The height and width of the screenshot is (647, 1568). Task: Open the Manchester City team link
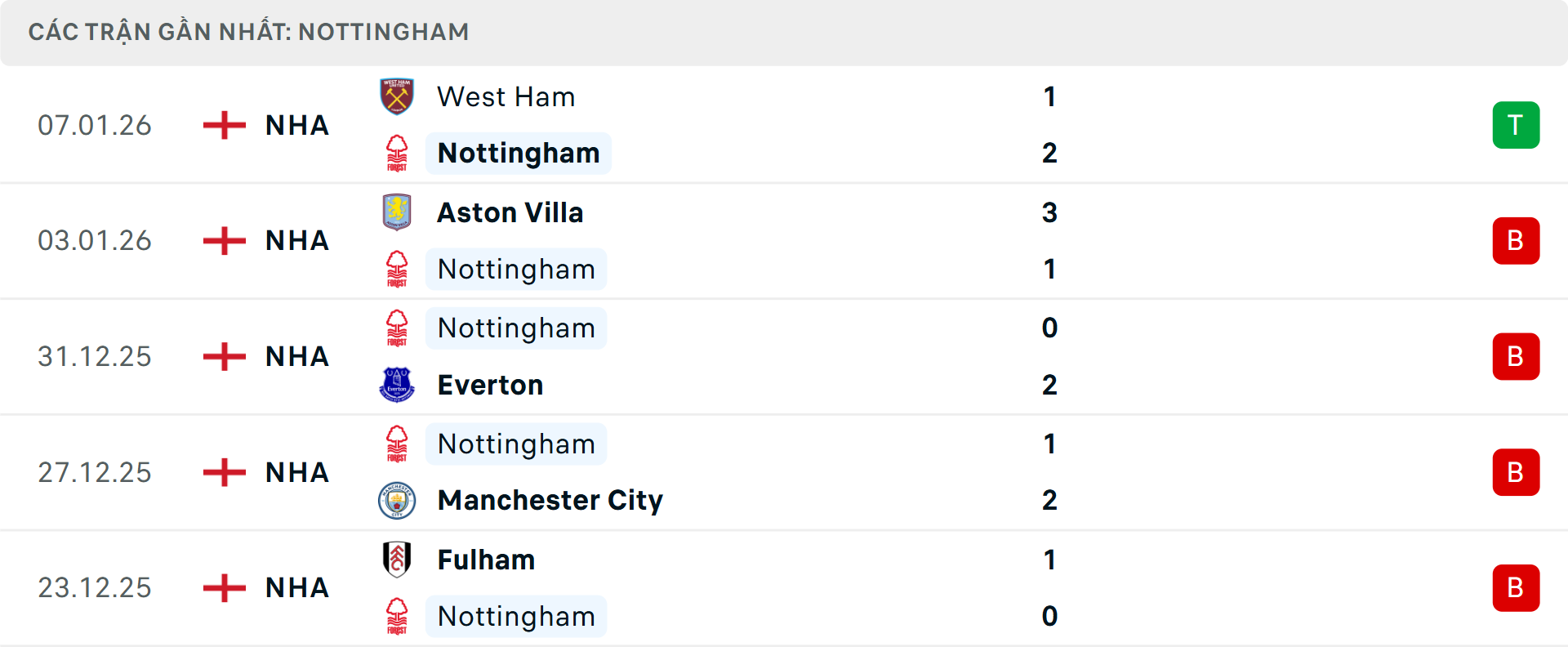550,500
